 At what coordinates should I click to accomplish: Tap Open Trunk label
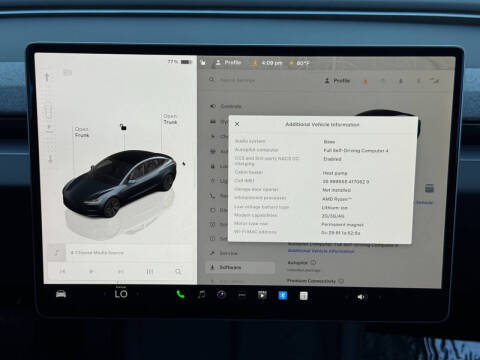(170, 119)
